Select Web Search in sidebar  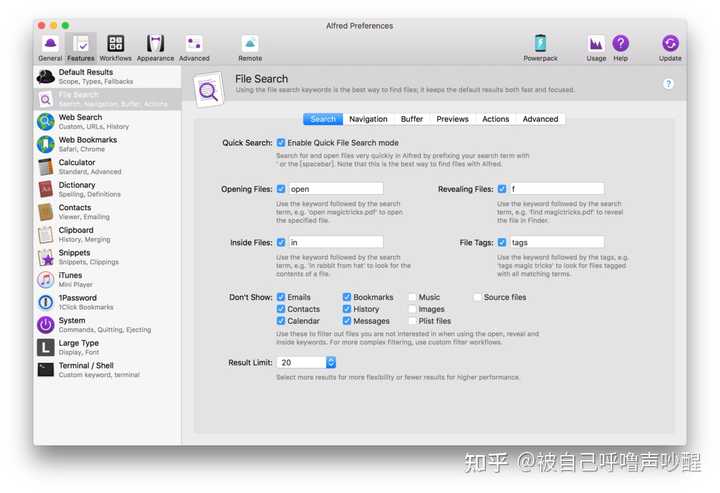pos(107,122)
